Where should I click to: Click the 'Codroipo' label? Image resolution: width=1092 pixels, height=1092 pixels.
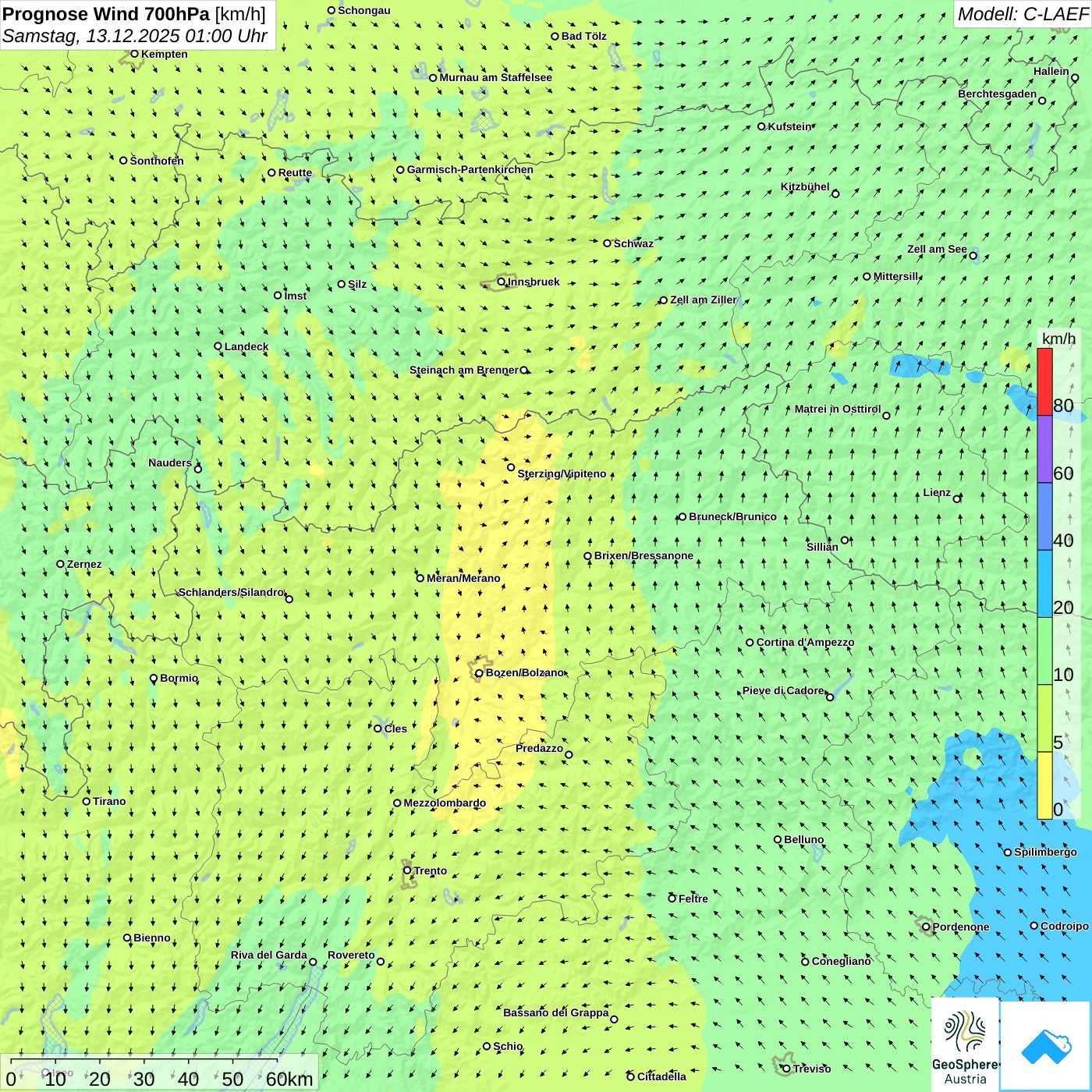(x=1065, y=926)
